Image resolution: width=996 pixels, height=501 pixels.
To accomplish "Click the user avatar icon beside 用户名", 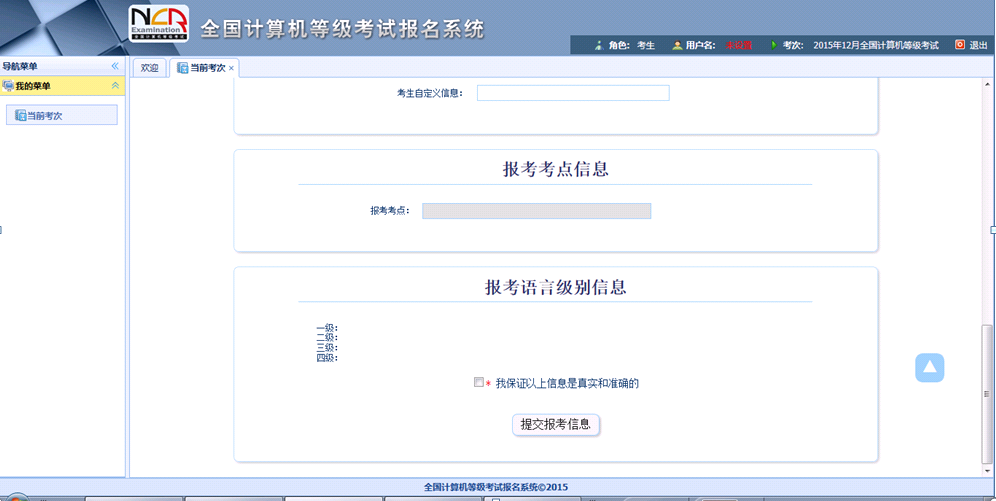I will (677, 45).
